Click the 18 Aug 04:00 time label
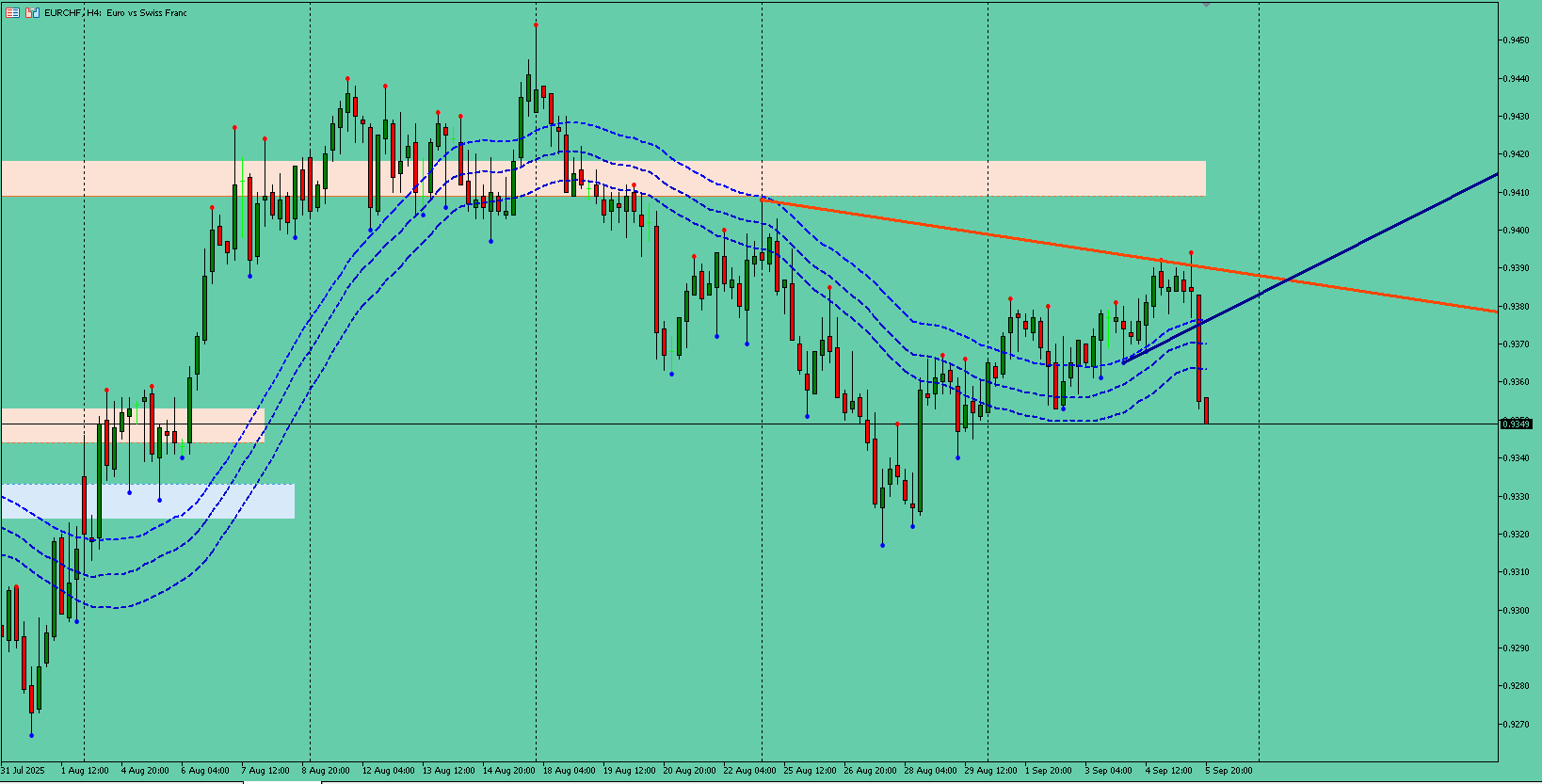The height and width of the screenshot is (784, 1542). [x=569, y=770]
